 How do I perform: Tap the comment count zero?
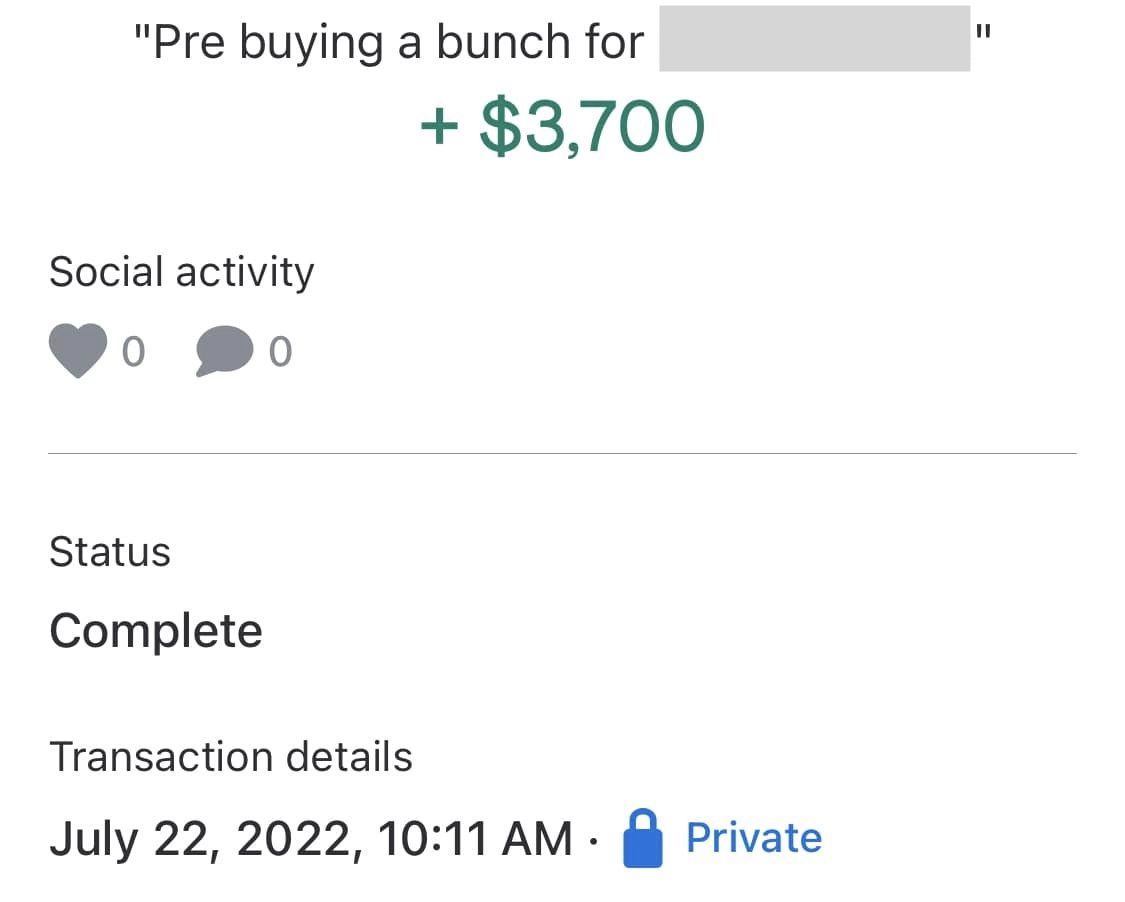click(x=281, y=352)
